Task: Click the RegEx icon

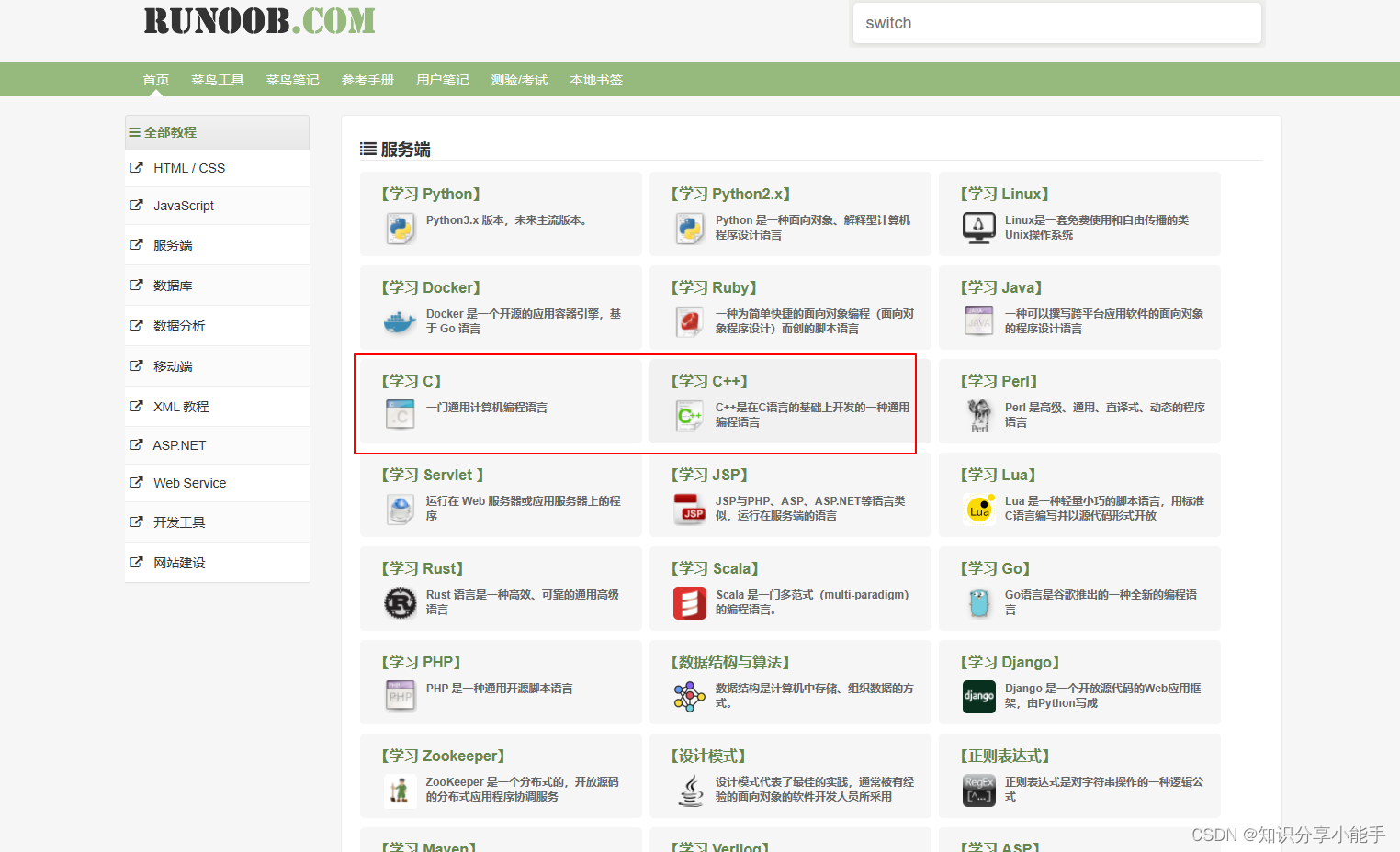Action: 979,790
